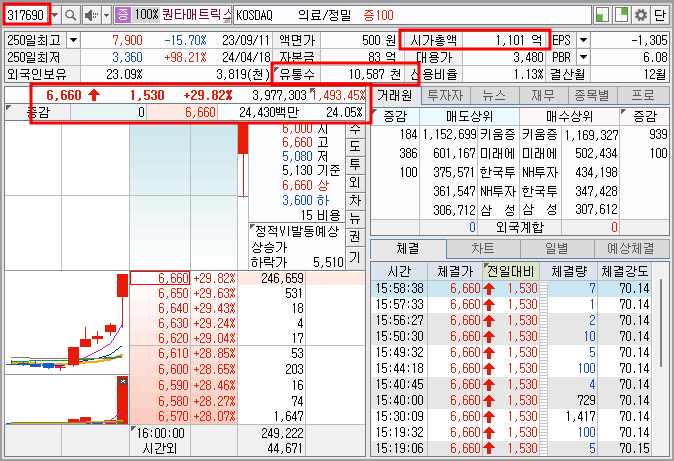
Task: Click the vertical 권 button
Action: (x=355, y=237)
